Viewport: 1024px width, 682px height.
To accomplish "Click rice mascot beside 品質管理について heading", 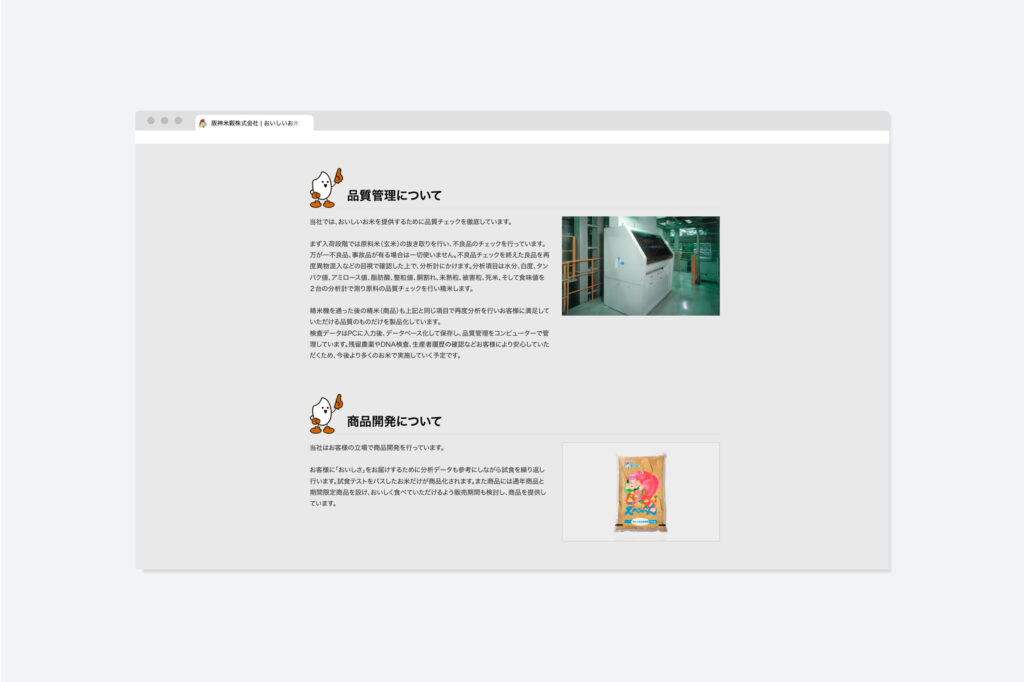I will pos(326,188).
